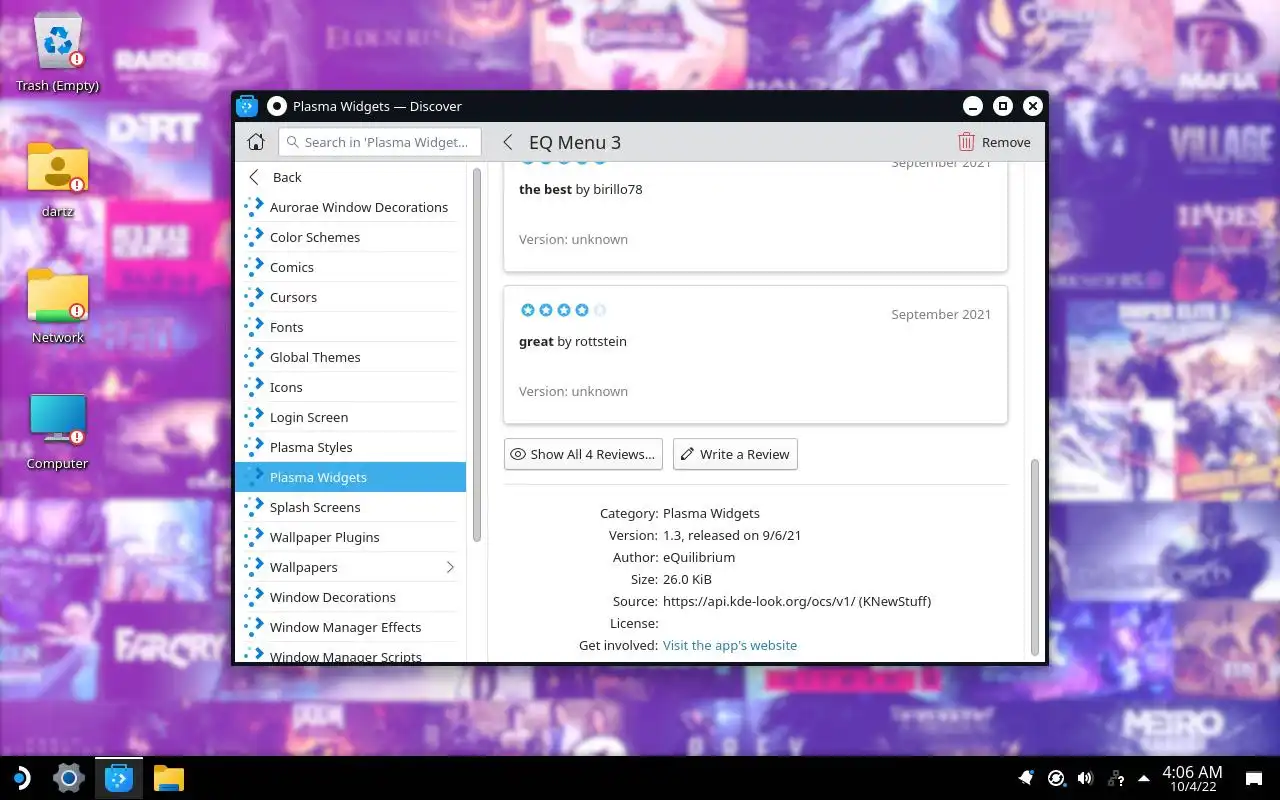Open System Settings from taskbar
The image size is (1280, 800).
(x=69, y=777)
